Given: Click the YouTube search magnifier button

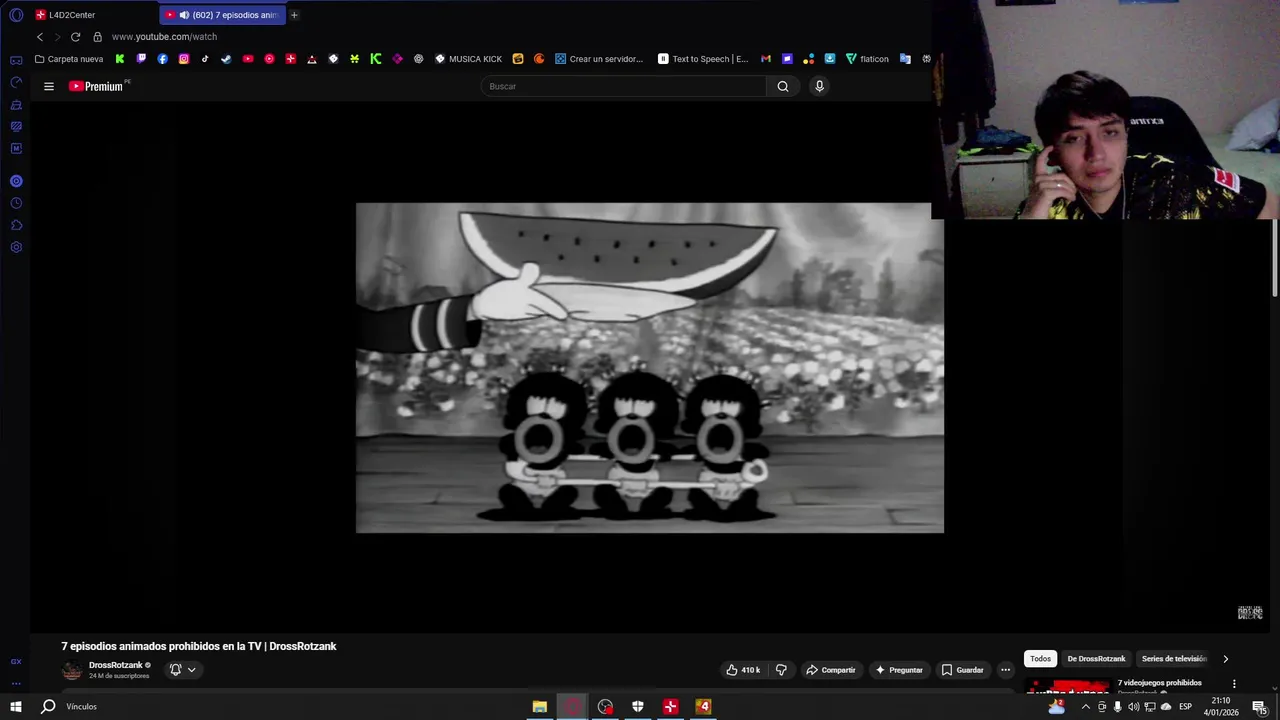Looking at the screenshot, I should coord(783,86).
